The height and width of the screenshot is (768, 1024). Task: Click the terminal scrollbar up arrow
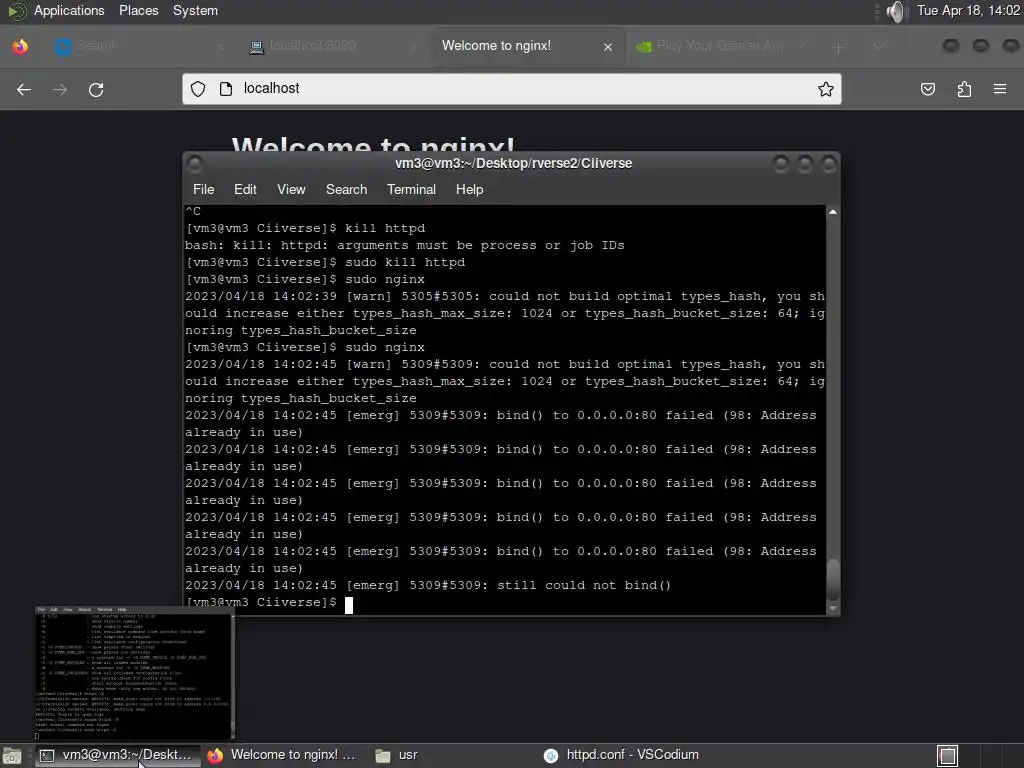pyautogui.click(x=833, y=212)
